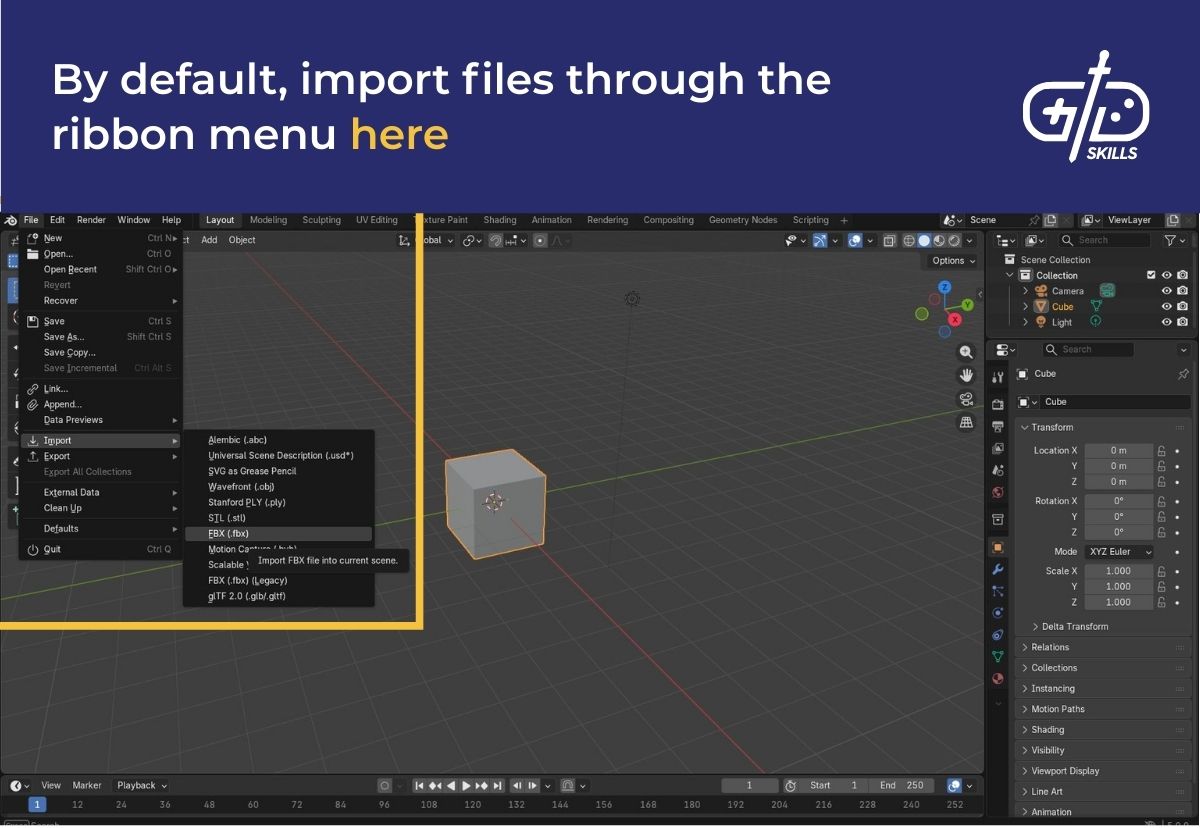The width and height of the screenshot is (1200, 828).
Task: Open the XYZ Euler rotation mode dropdown
Action: [1119, 551]
